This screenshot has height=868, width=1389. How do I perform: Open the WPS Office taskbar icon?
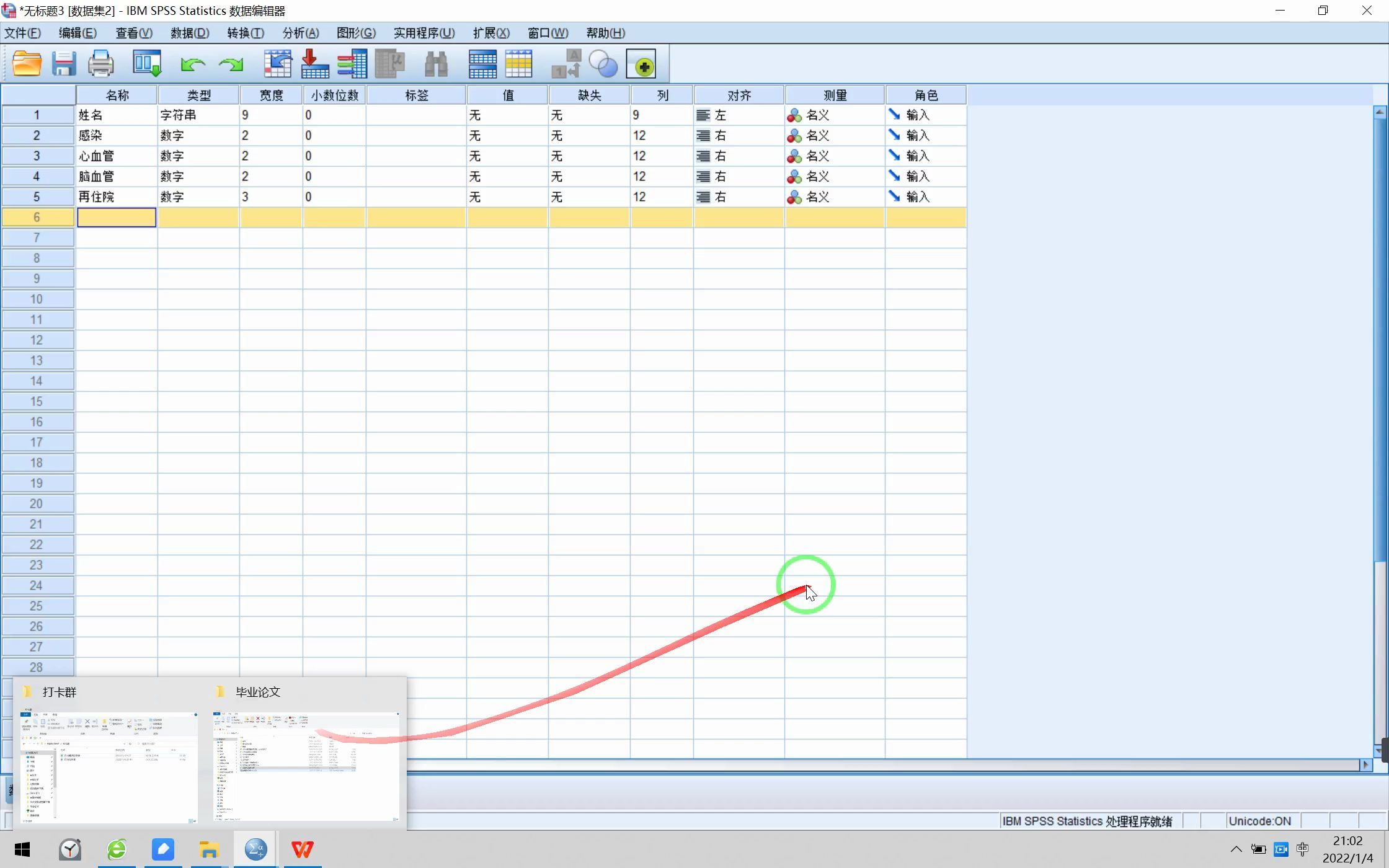pos(303,849)
